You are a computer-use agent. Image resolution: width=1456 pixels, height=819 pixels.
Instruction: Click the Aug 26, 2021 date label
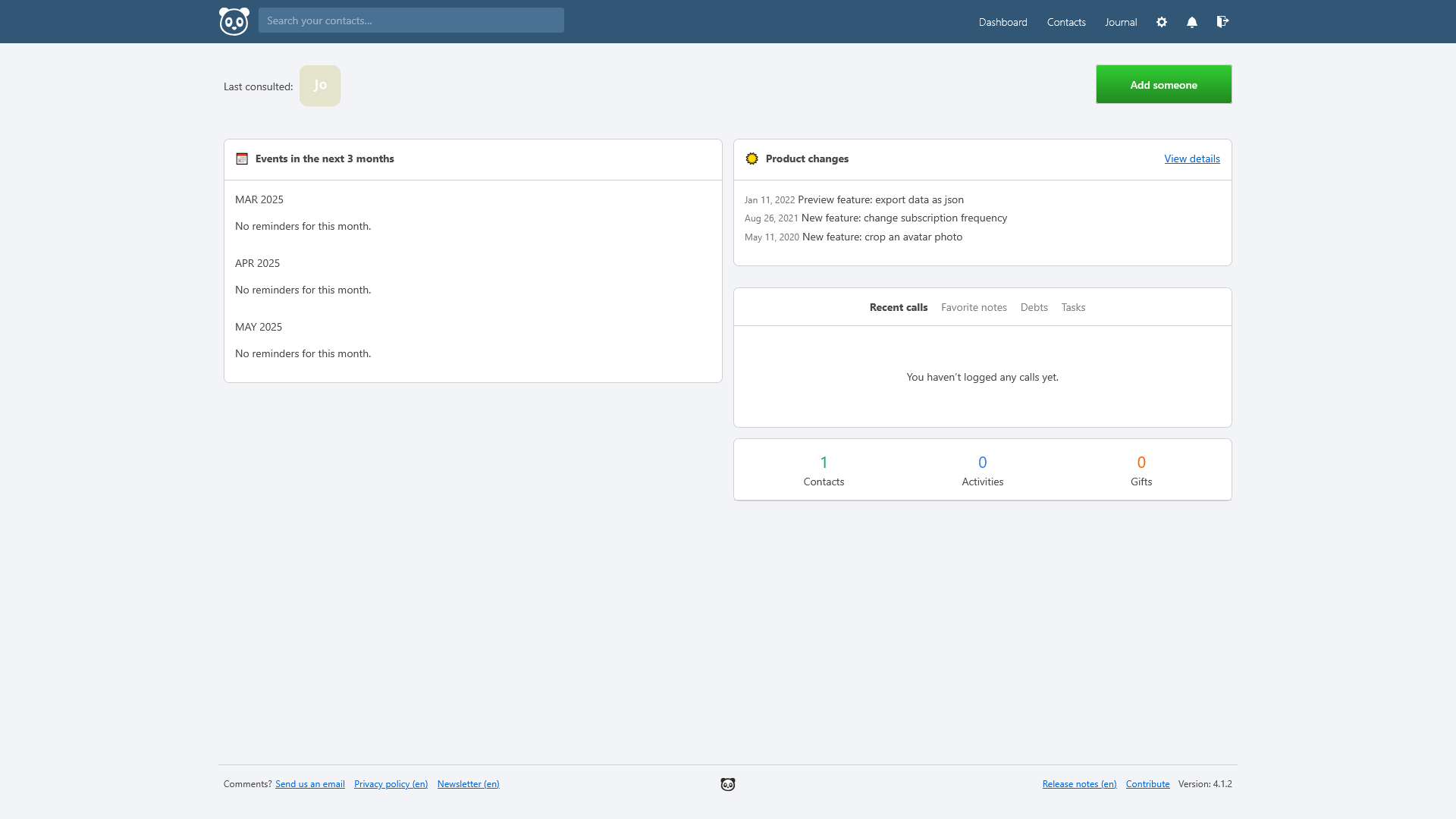point(771,218)
